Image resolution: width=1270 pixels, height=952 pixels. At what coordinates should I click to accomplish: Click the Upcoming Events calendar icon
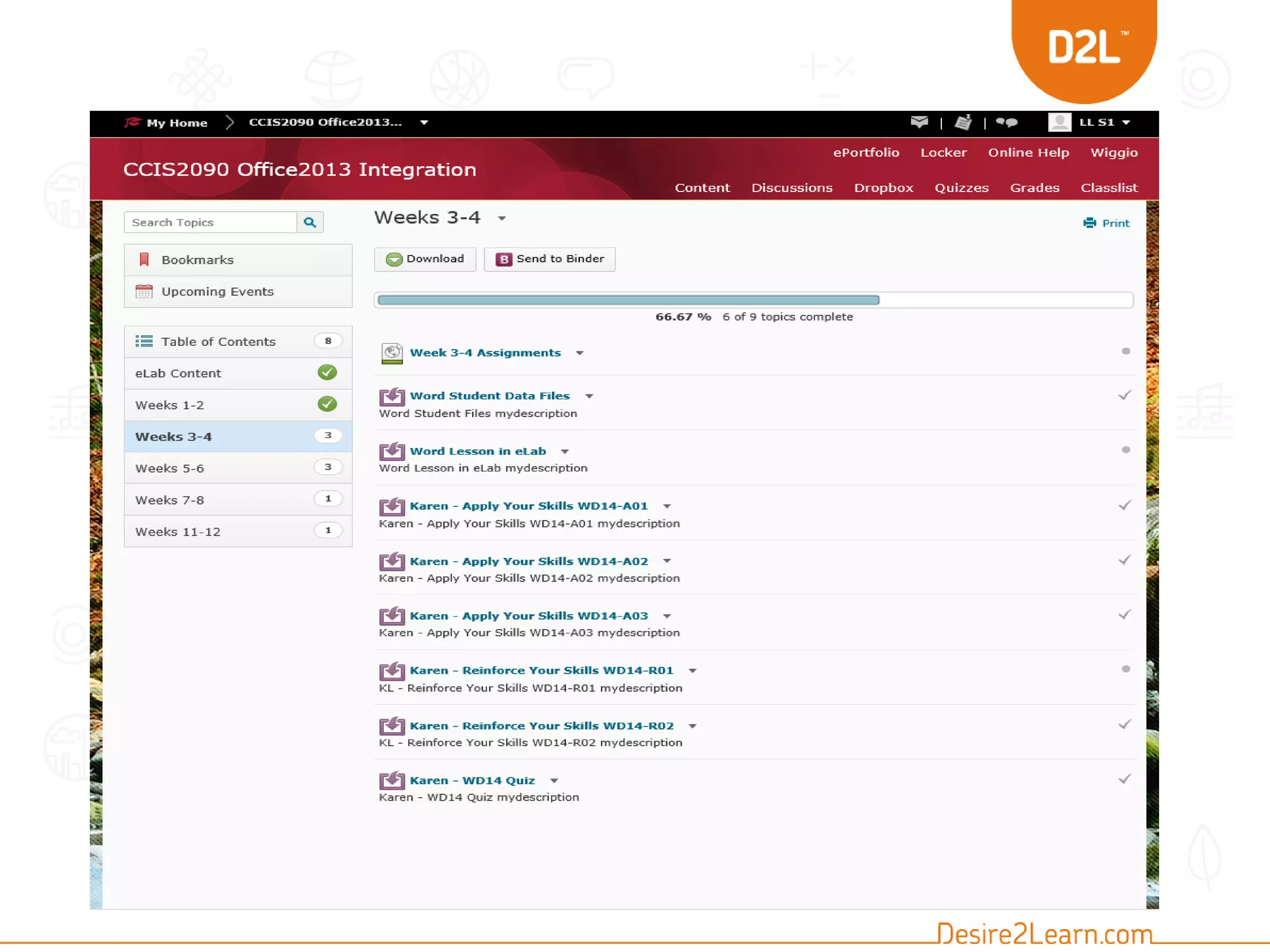pyautogui.click(x=144, y=291)
